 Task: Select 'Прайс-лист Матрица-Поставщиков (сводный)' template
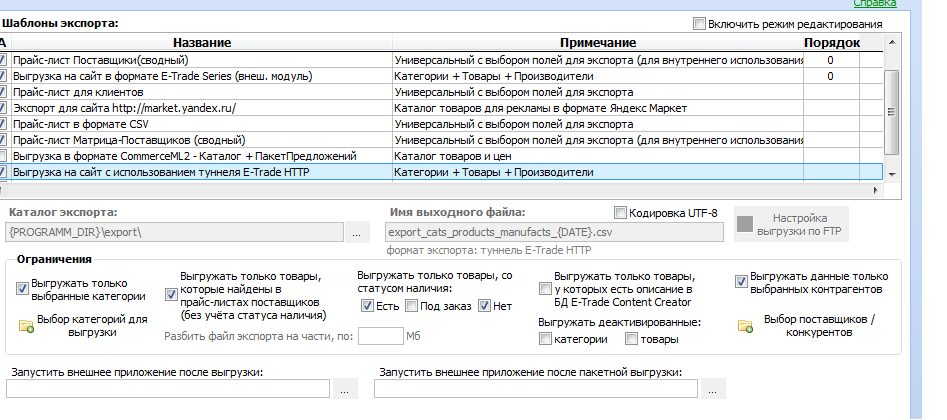pos(441,140)
